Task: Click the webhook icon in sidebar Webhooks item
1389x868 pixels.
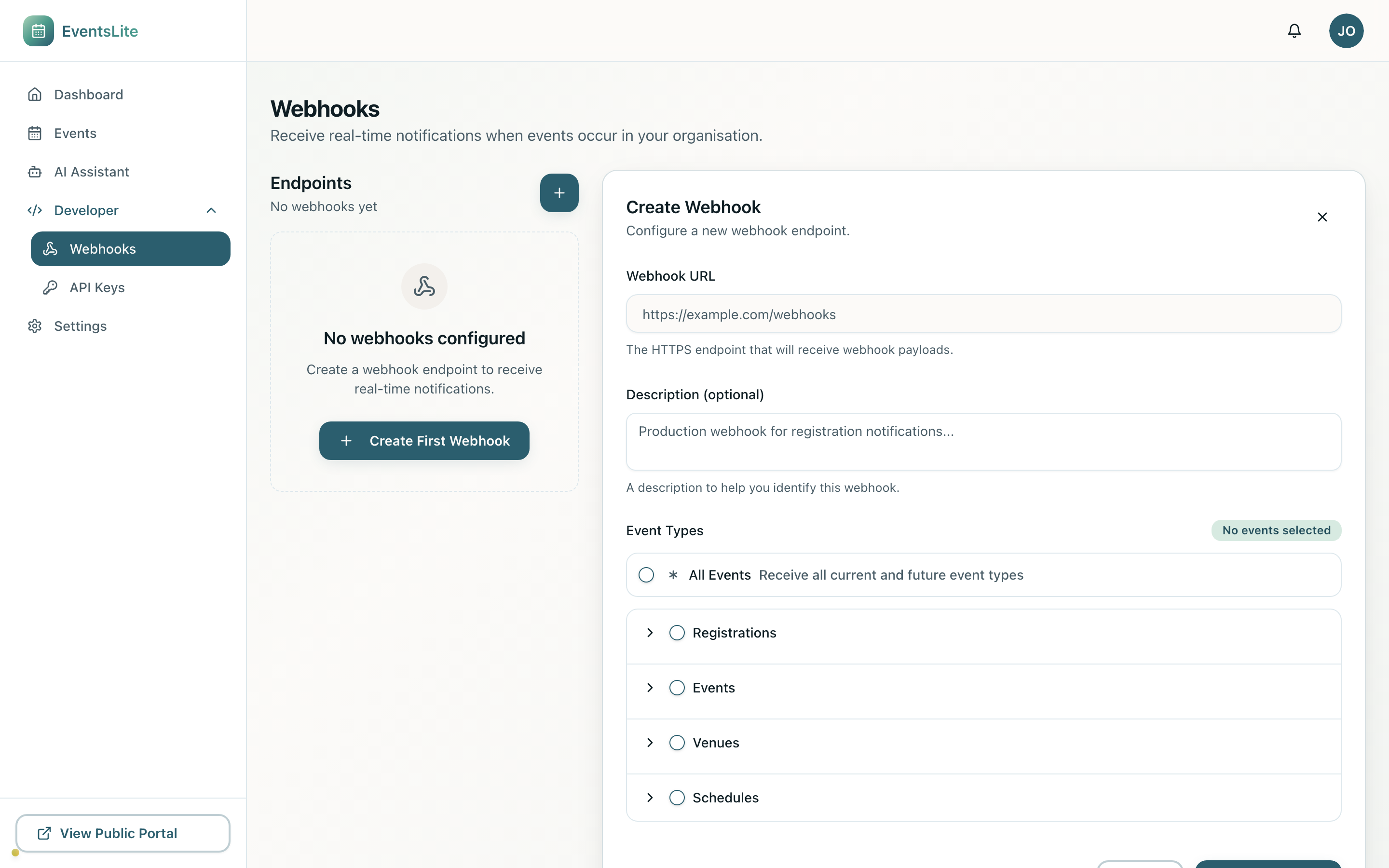Action: (x=50, y=249)
